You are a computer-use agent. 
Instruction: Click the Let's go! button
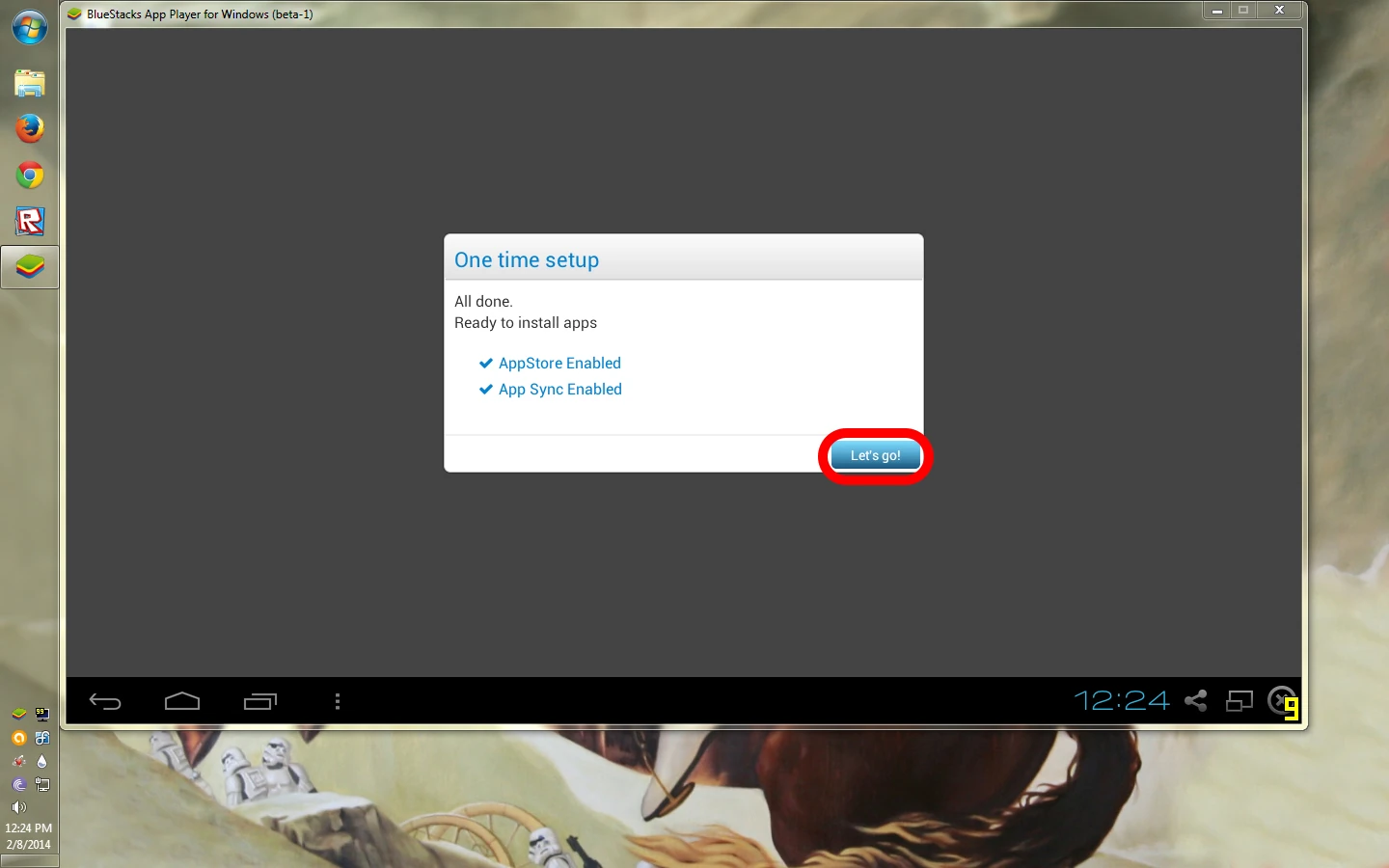point(876,455)
